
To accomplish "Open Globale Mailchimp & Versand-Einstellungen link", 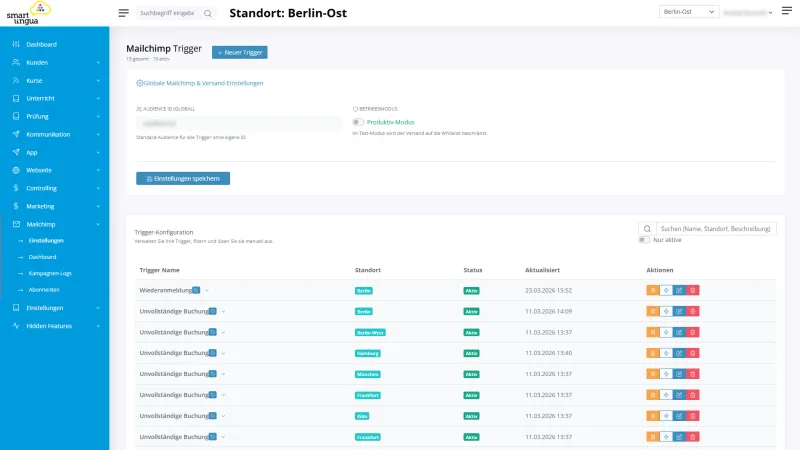I will click(199, 83).
